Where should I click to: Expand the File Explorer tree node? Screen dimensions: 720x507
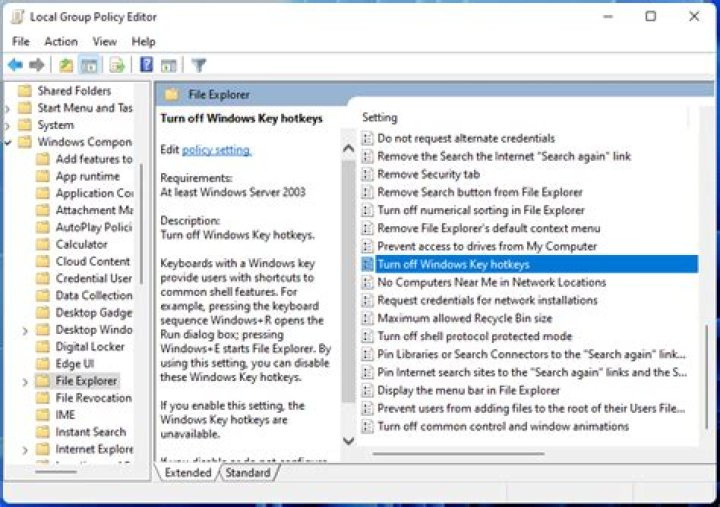tap(24, 381)
